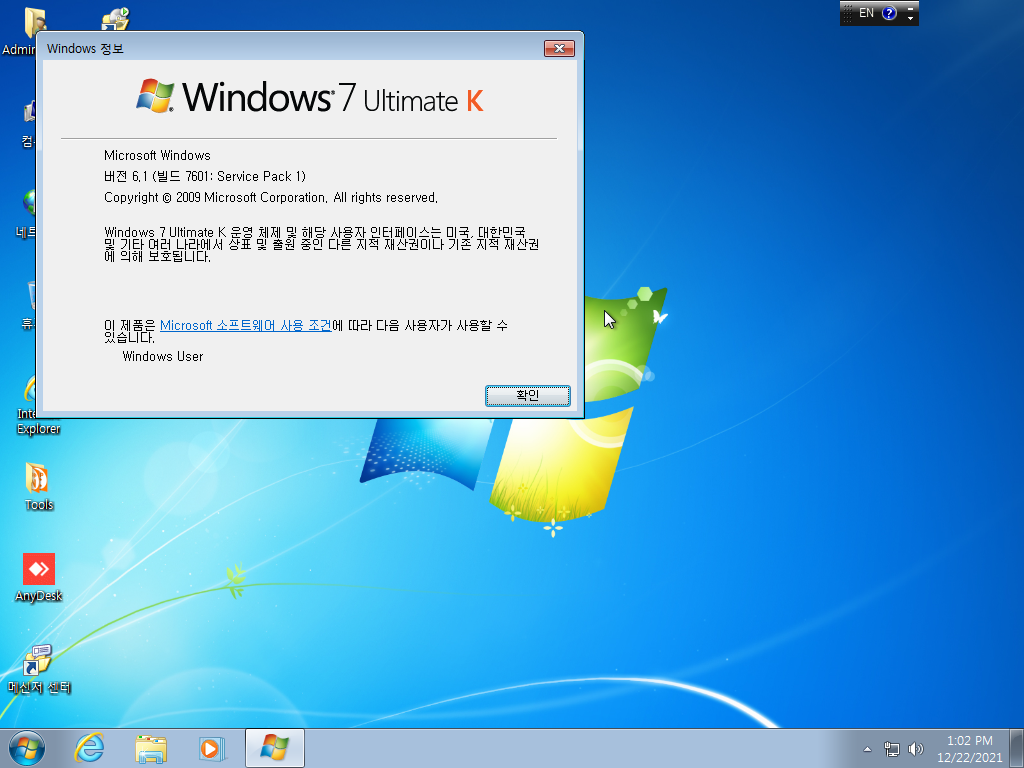The width and height of the screenshot is (1024, 768).
Task: Open the language bar help icon
Action: point(889,13)
